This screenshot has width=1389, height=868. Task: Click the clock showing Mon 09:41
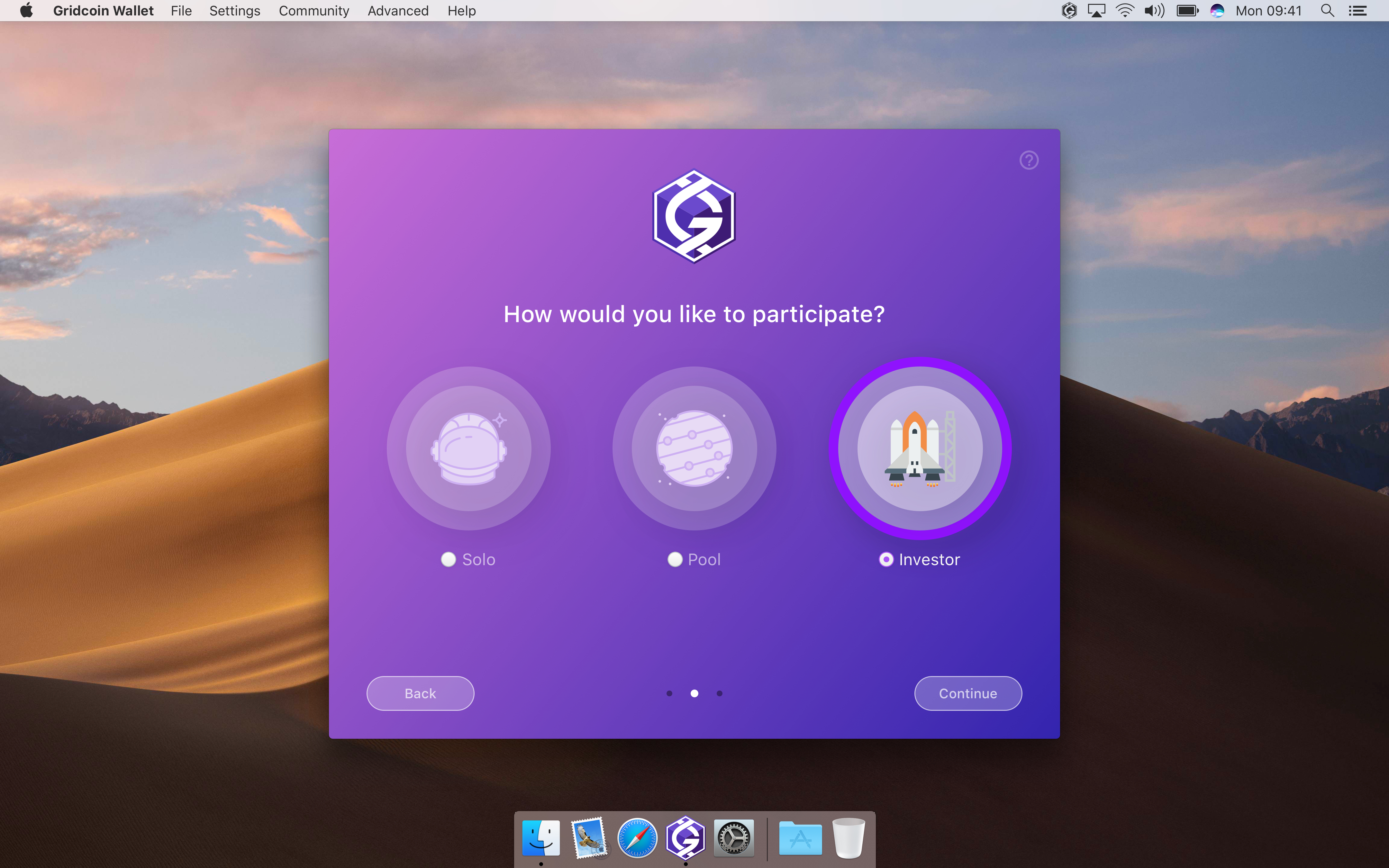(x=1268, y=11)
